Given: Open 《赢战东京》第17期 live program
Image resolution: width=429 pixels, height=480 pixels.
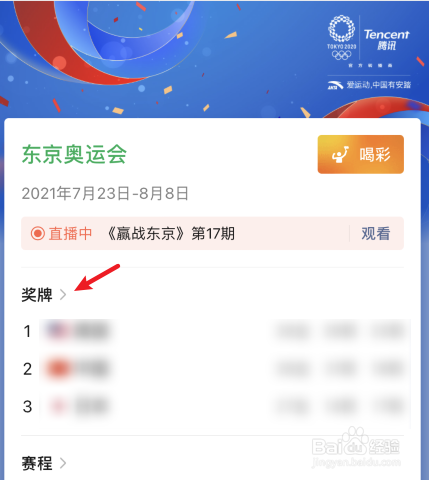Looking at the screenshot, I should 171,233.
